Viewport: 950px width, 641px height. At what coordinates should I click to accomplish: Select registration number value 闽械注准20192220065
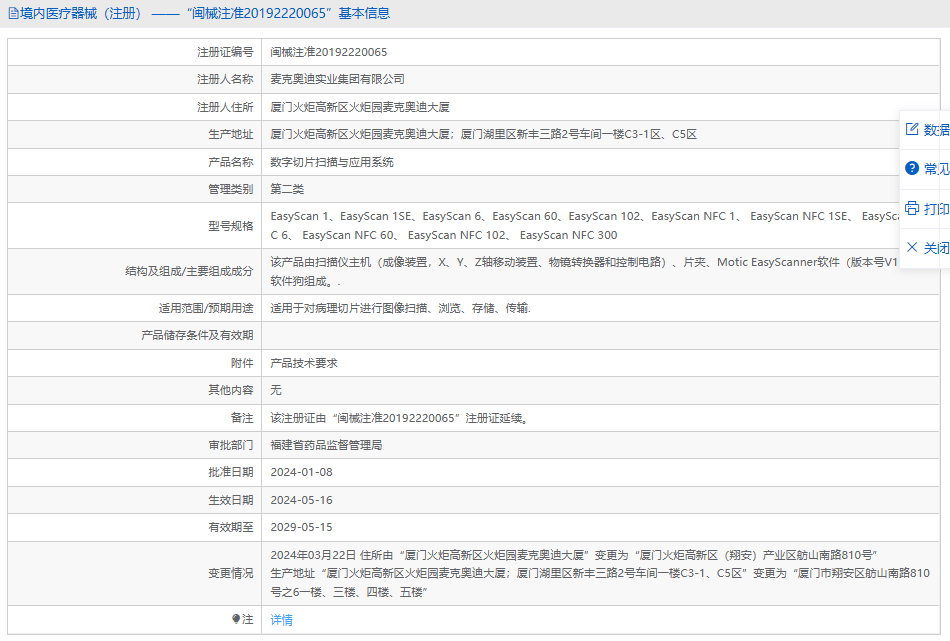pyautogui.click(x=328, y=52)
